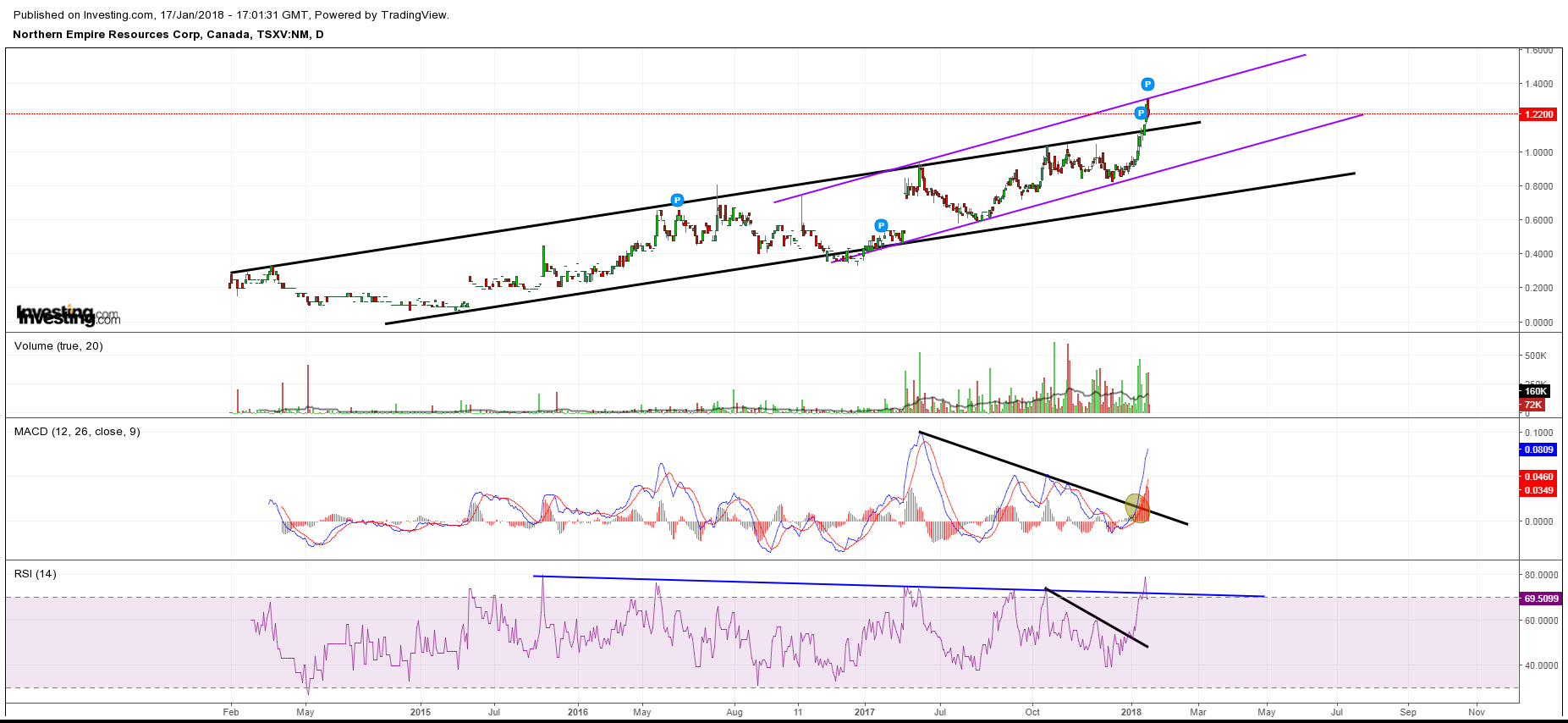Image resolution: width=1568 pixels, height=723 pixels.
Task: Click the black 160K volume average label
Action: (x=1535, y=391)
